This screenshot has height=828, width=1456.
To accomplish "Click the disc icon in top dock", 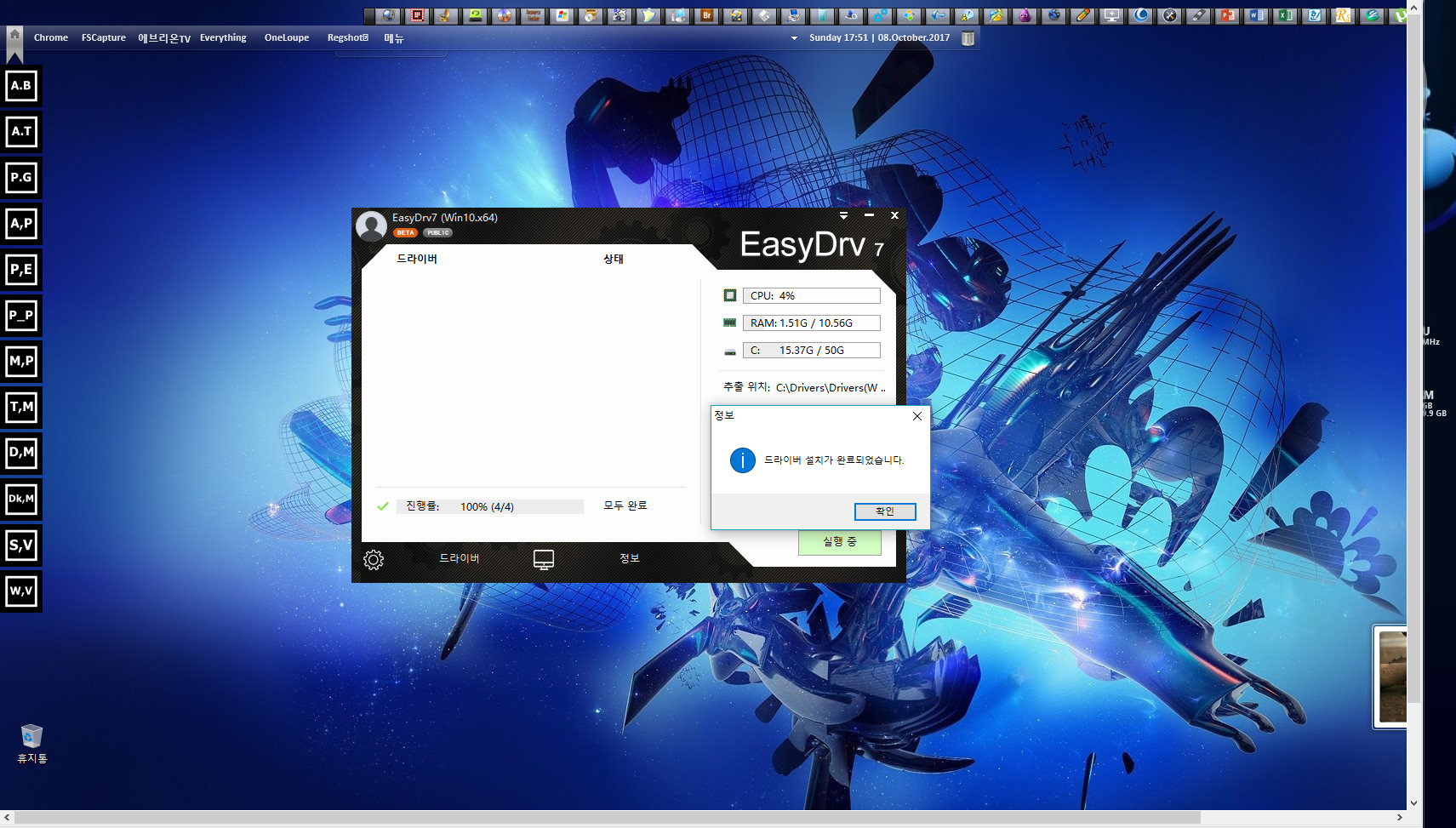I will tap(504, 15).
